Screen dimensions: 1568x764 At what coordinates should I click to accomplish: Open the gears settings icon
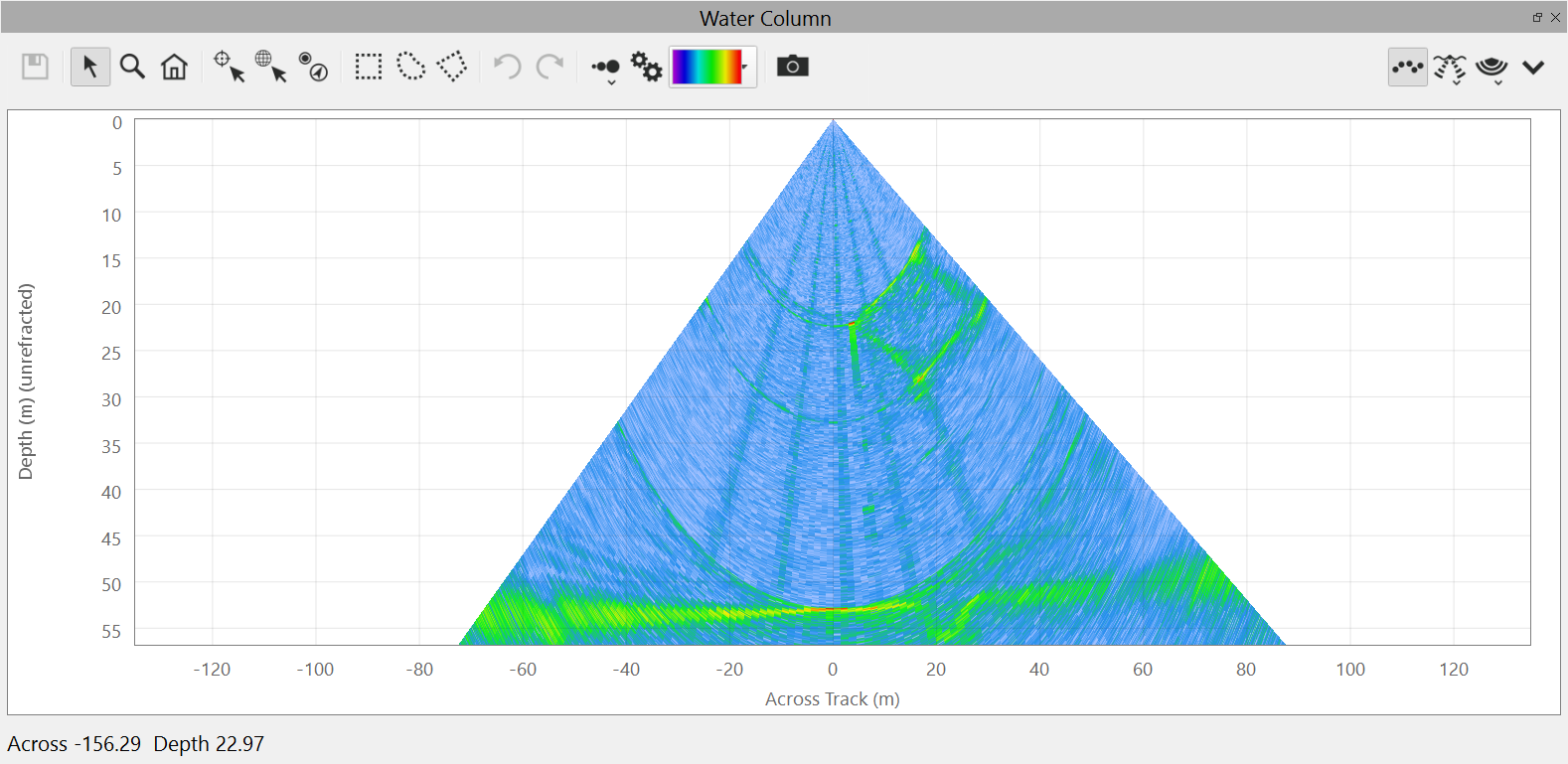646,67
